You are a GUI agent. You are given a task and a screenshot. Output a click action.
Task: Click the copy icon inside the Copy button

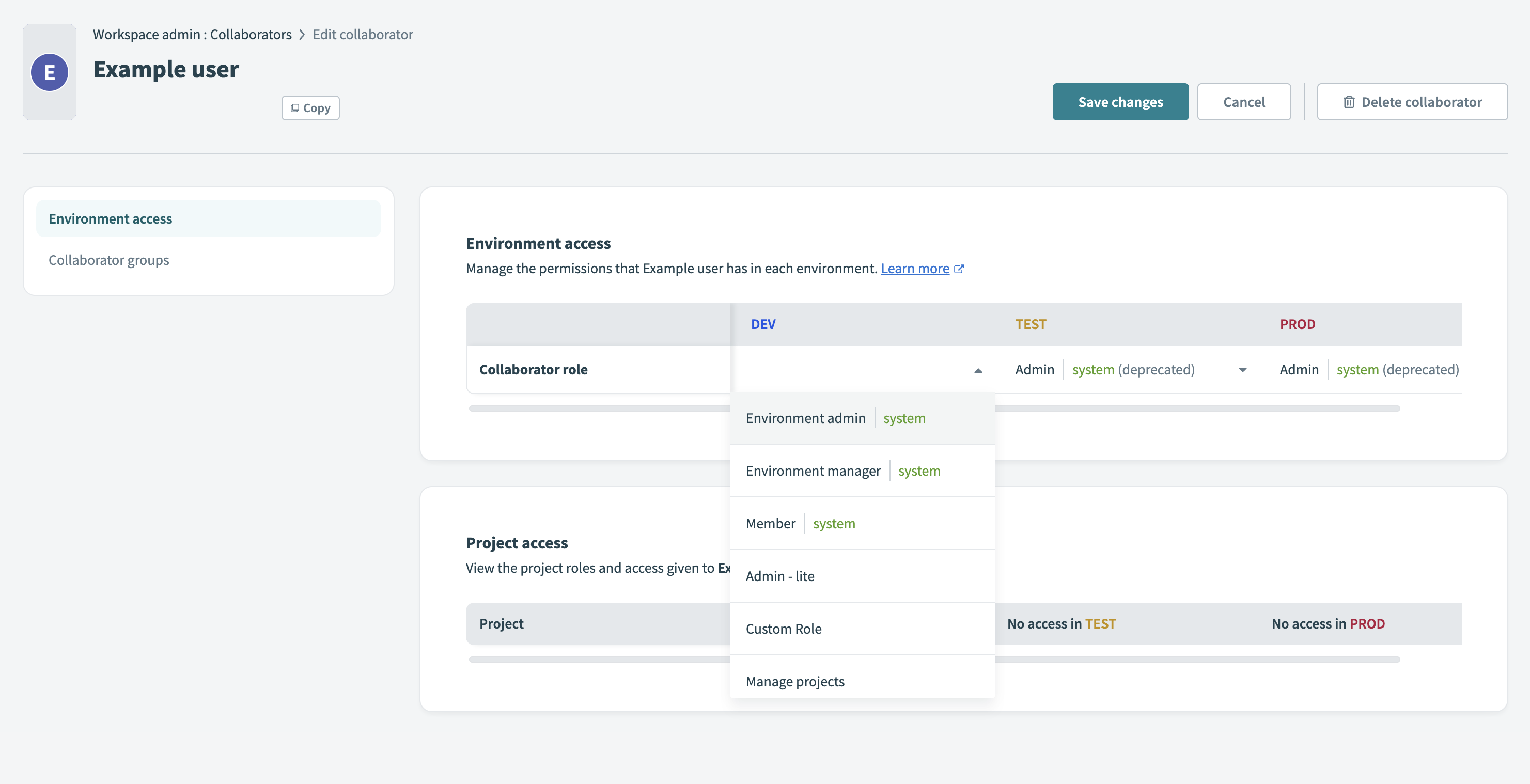tap(295, 107)
